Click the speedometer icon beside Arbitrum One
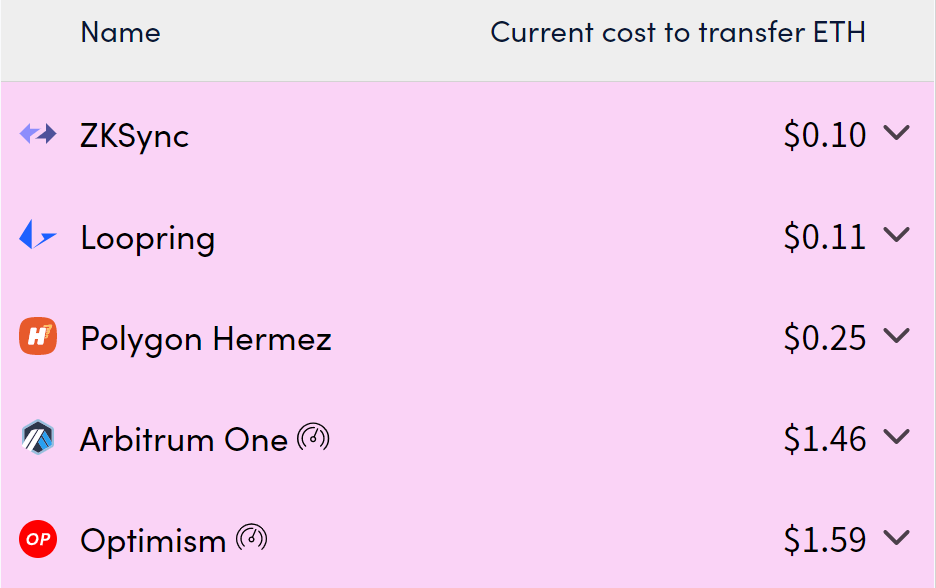 coord(313,437)
